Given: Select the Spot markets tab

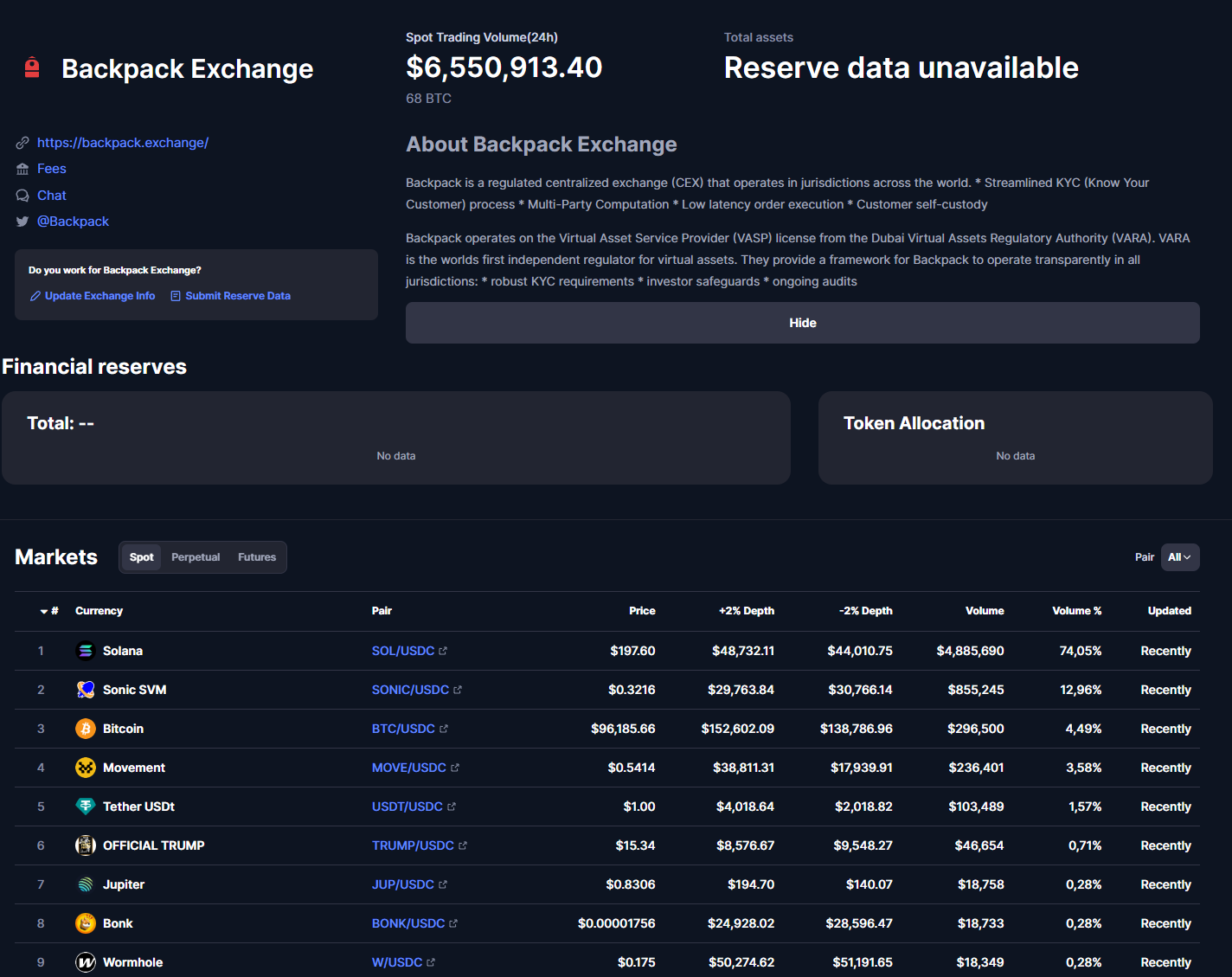Looking at the screenshot, I should 141,557.
